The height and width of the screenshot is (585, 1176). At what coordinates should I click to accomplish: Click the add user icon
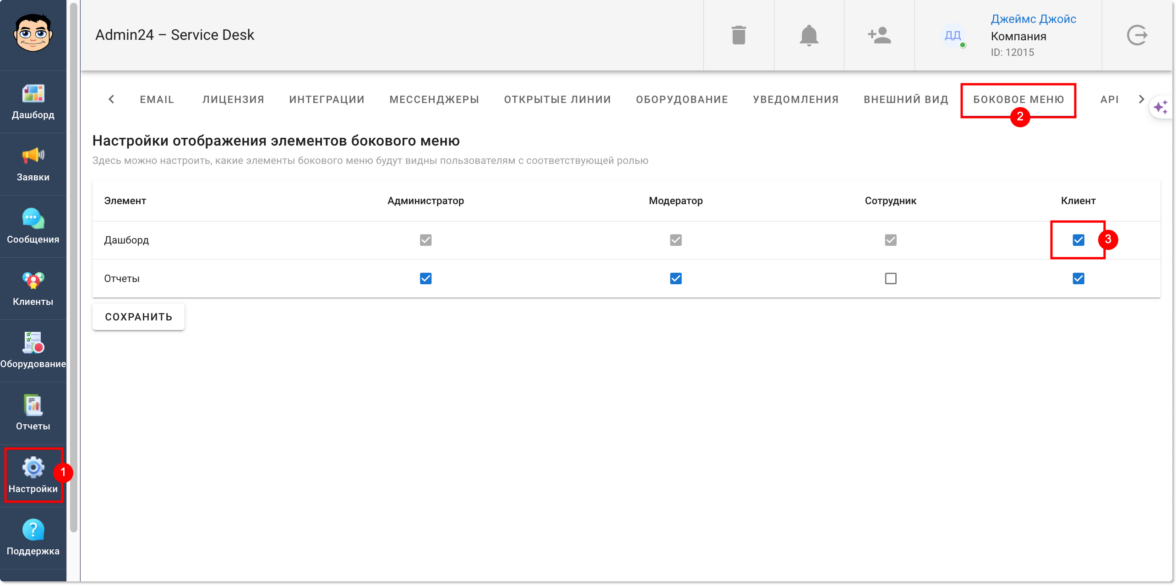tap(879, 35)
